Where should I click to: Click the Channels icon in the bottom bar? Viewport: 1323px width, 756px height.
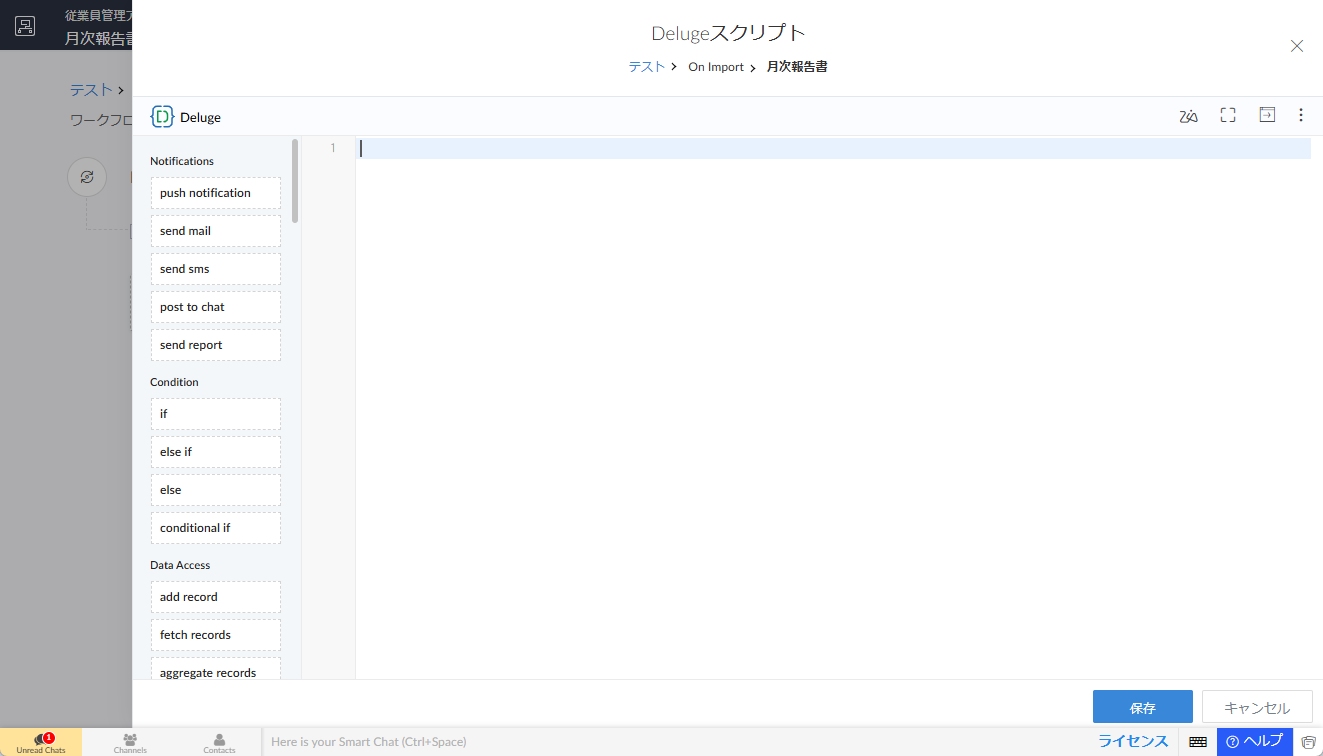click(130, 741)
